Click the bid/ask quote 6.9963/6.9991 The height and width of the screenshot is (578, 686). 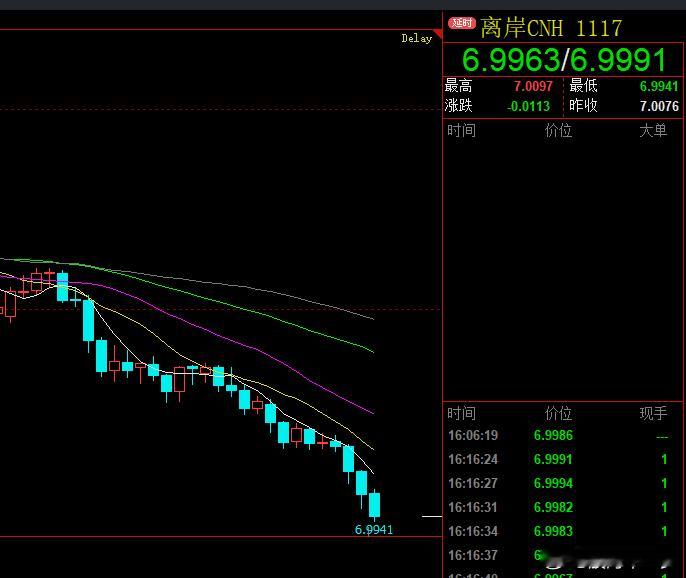click(564, 60)
